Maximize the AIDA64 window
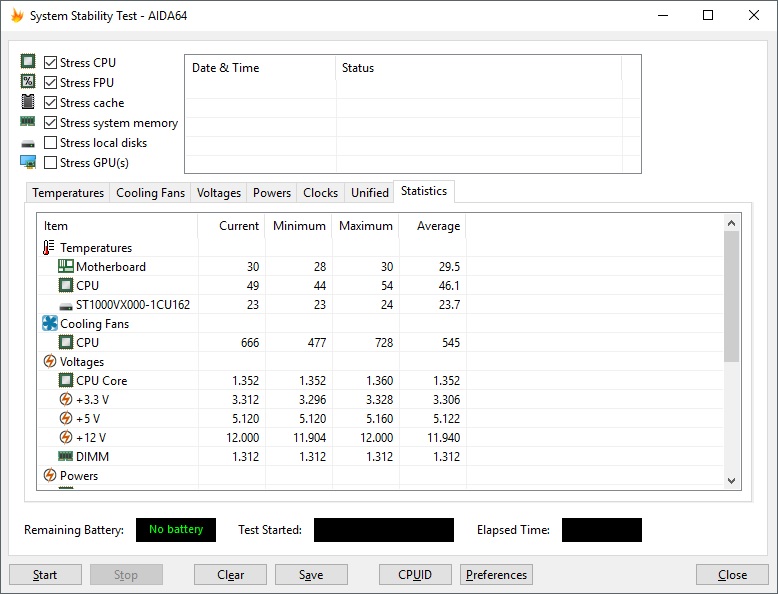The height and width of the screenshot is (594, 778). pyautogui.click(x=708, y=15)
